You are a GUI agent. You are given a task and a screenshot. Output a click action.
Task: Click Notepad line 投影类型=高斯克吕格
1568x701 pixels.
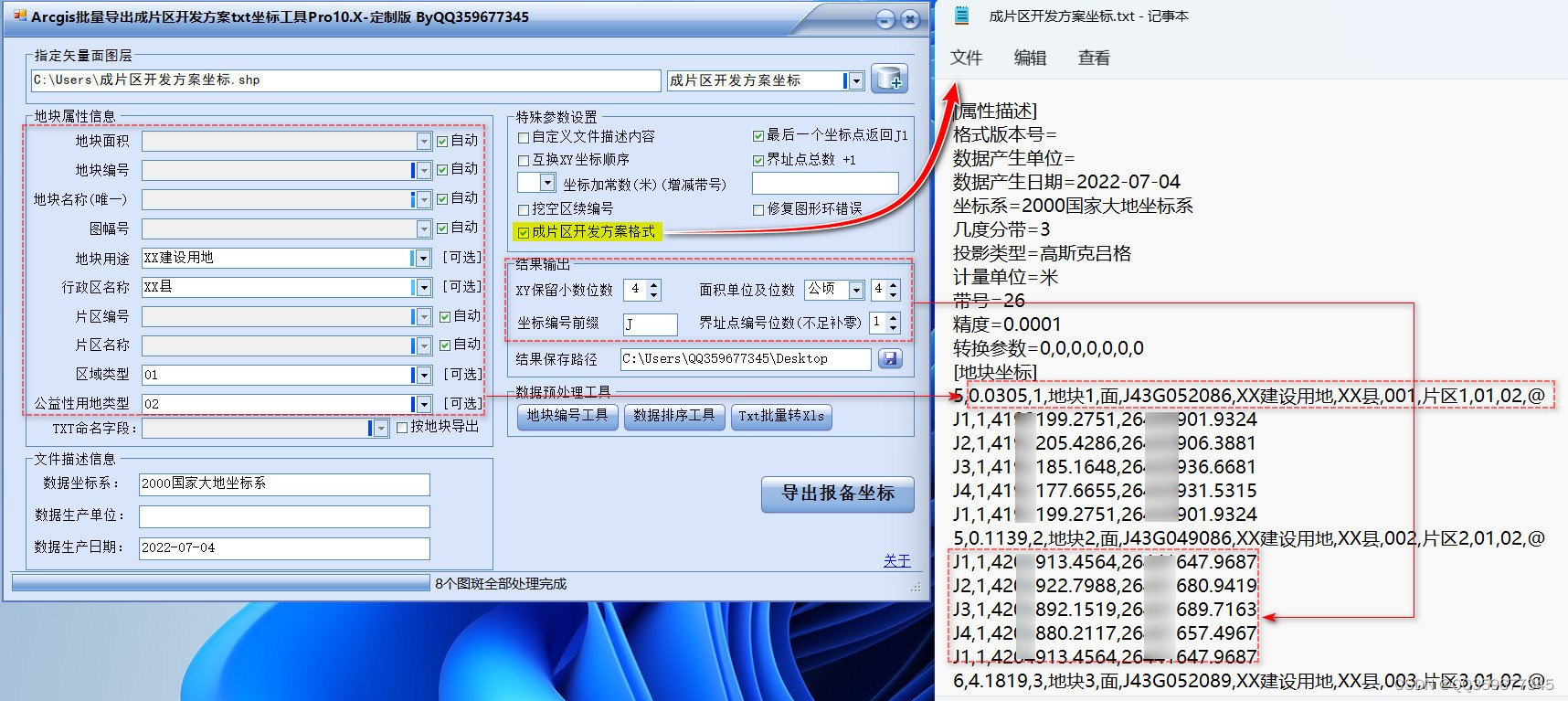pos(1042,253)
